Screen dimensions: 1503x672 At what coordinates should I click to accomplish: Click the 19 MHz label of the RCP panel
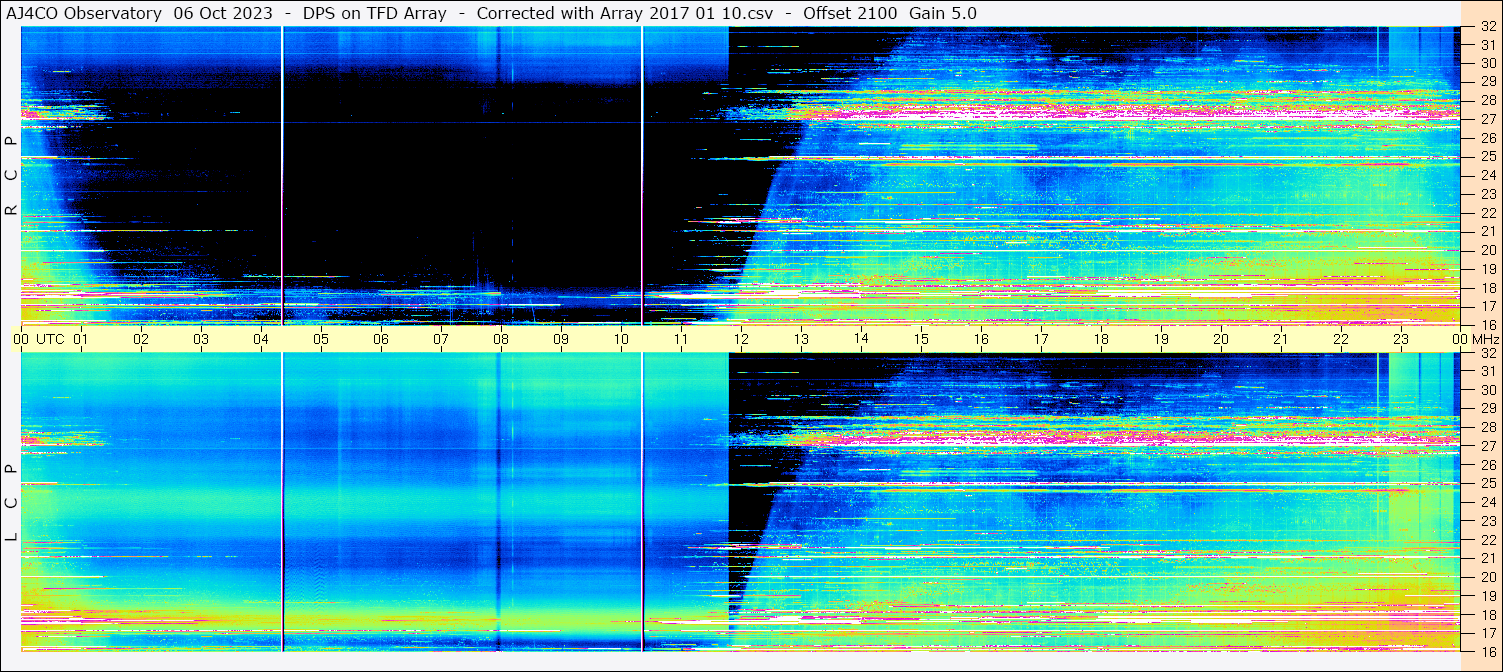[x=1487, y=269]
